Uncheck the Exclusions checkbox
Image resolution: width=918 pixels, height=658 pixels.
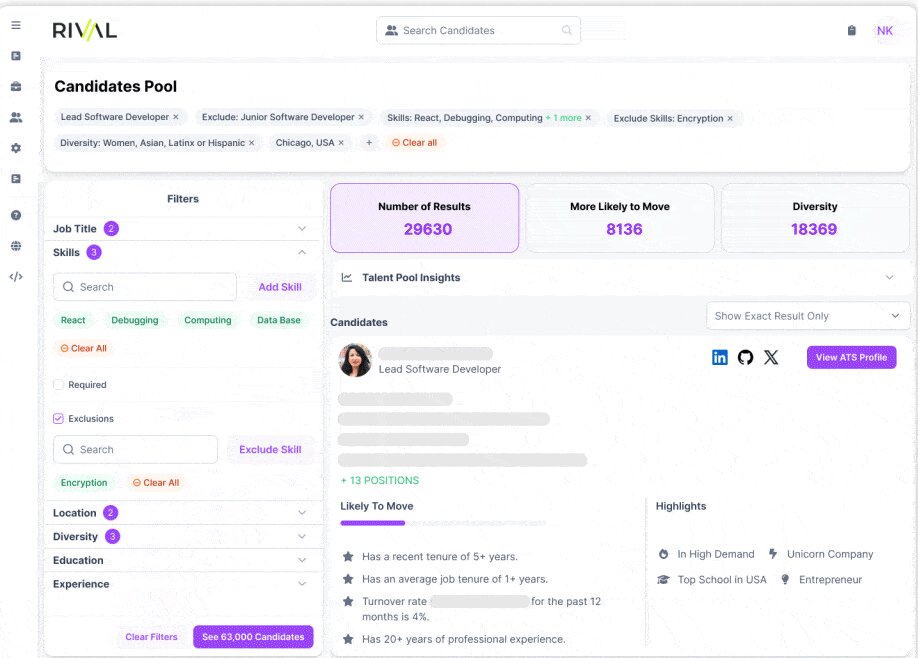pyautogui.click(x=59, y=419)
